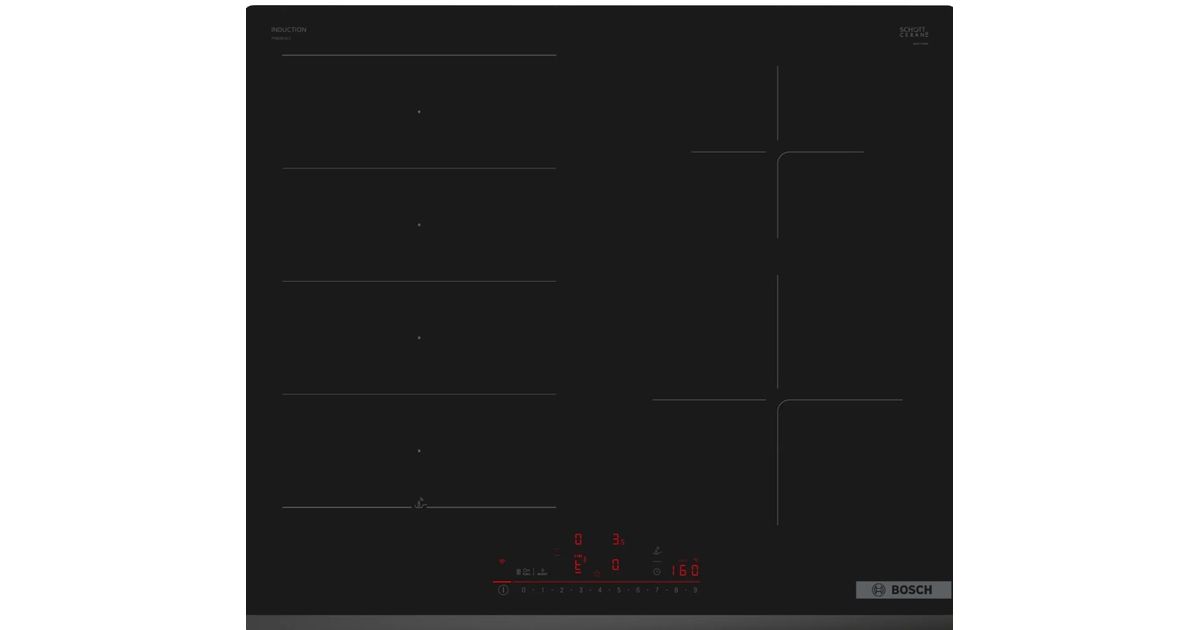Tap the center dot of the topmost left zone

(x=419, y=112)
